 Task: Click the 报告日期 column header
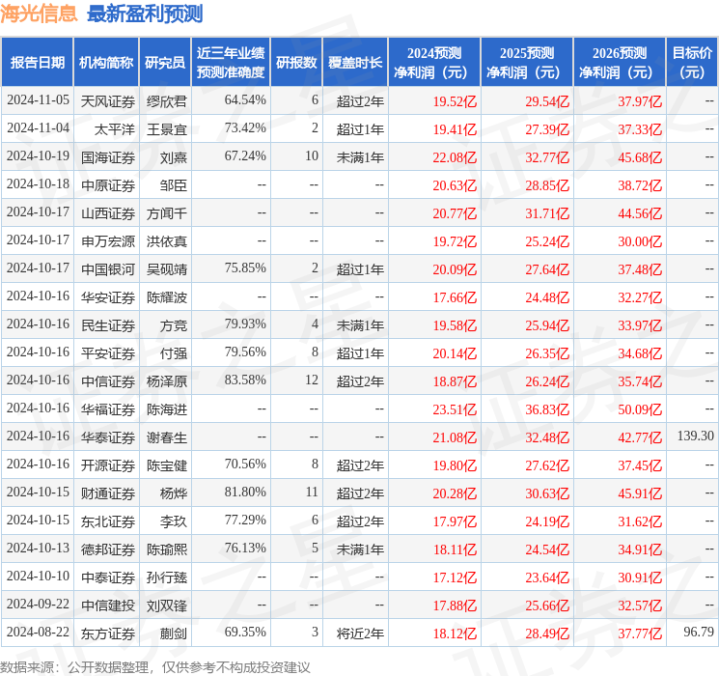click(x=37, y=62)
